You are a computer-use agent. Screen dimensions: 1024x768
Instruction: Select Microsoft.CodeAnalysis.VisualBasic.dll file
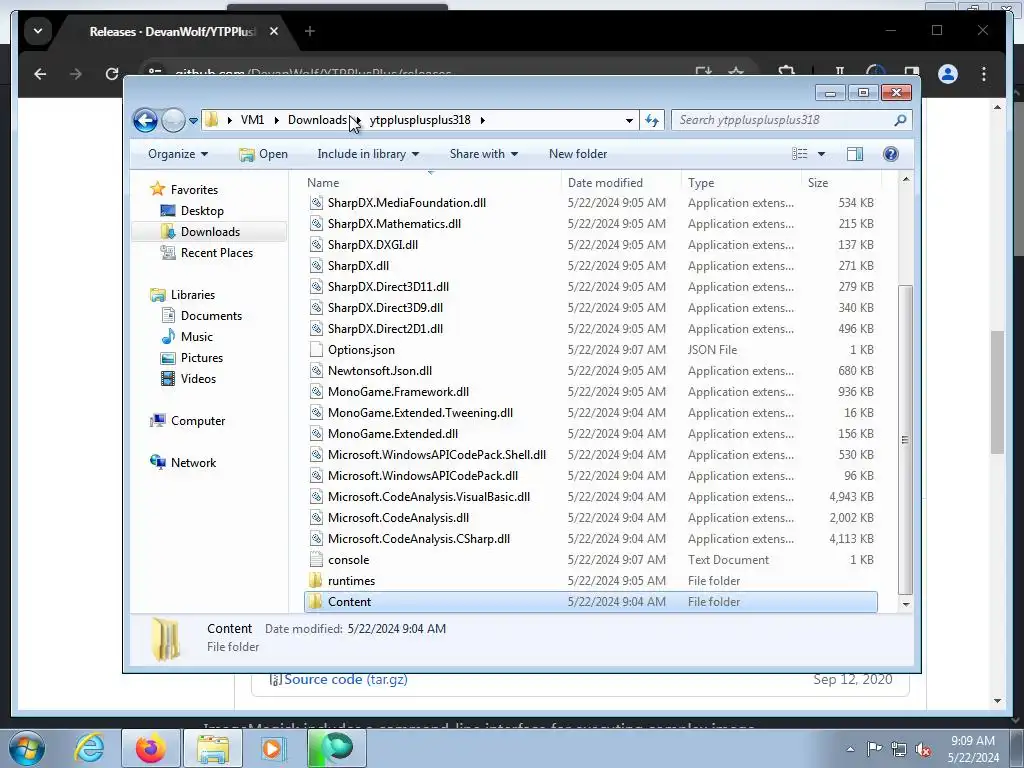[x=428, y=497]
